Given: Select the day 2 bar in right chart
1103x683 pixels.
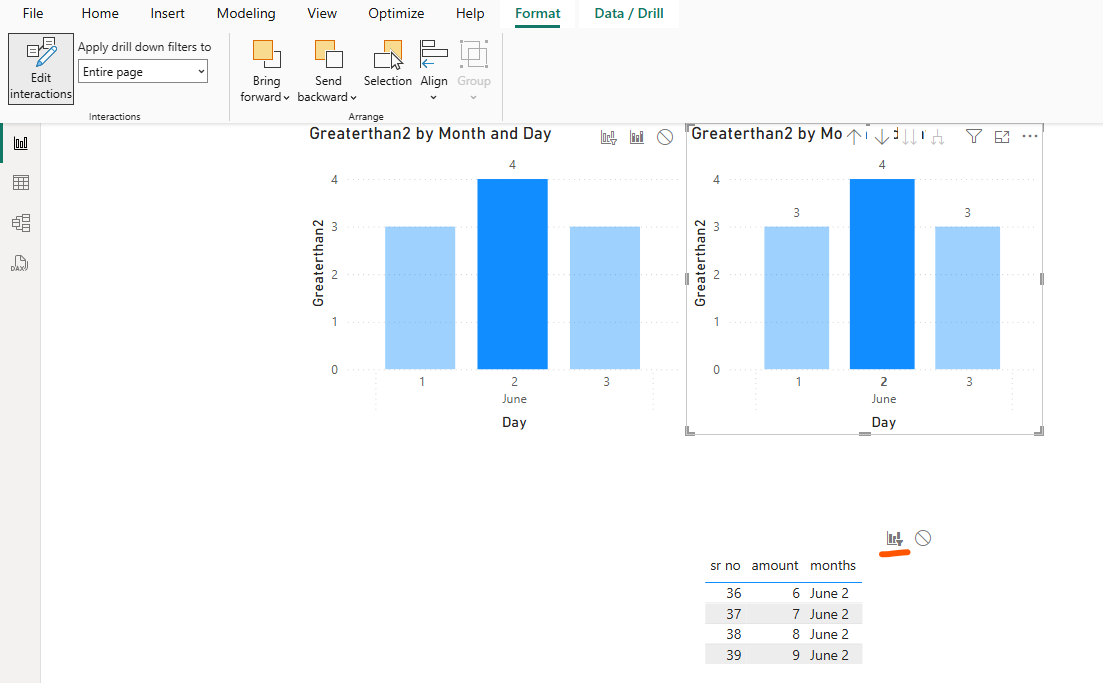Looking at the screenshot, I should click(882, 274).
